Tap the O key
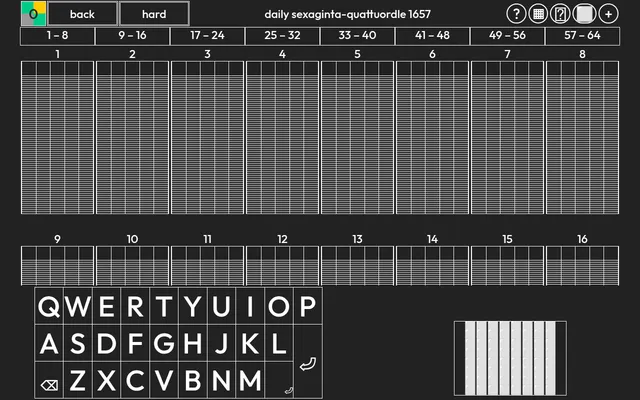Viewport: 640px width, 400px height. pyautogui.click(x=279, y=306)
